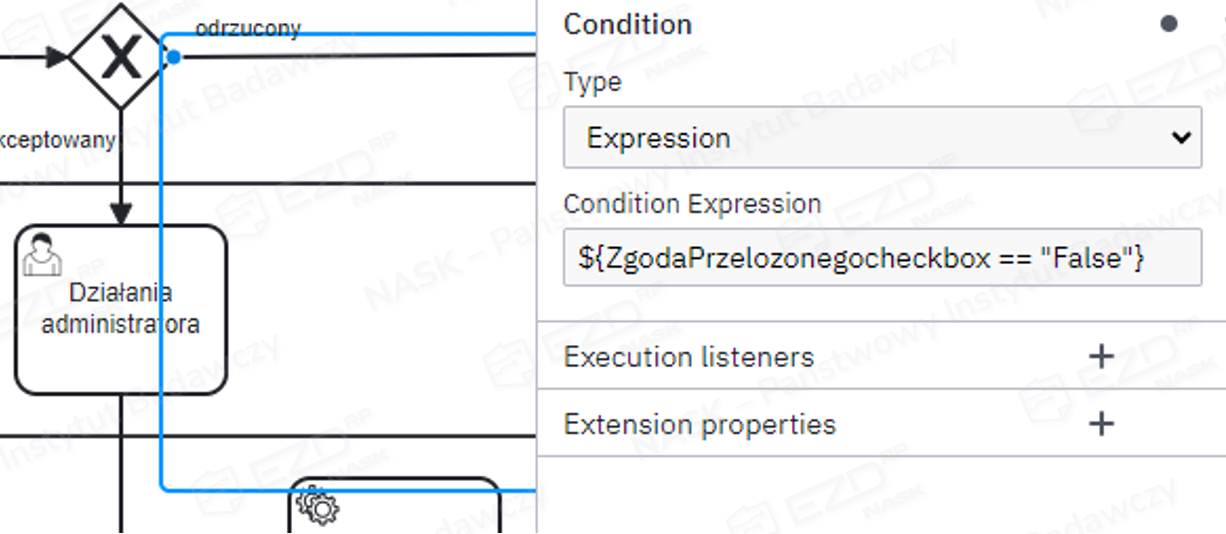Click the "Condition Expression" field label

click(692, 204)
